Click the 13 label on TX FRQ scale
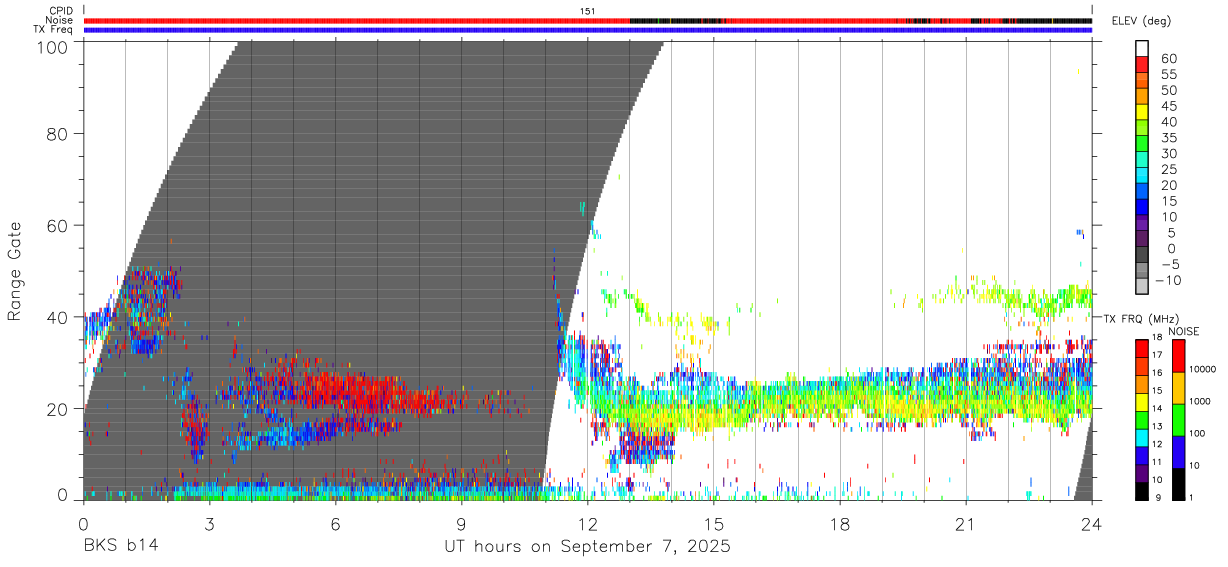This screenshot has height=567, width=1228. click(1156, 427)
